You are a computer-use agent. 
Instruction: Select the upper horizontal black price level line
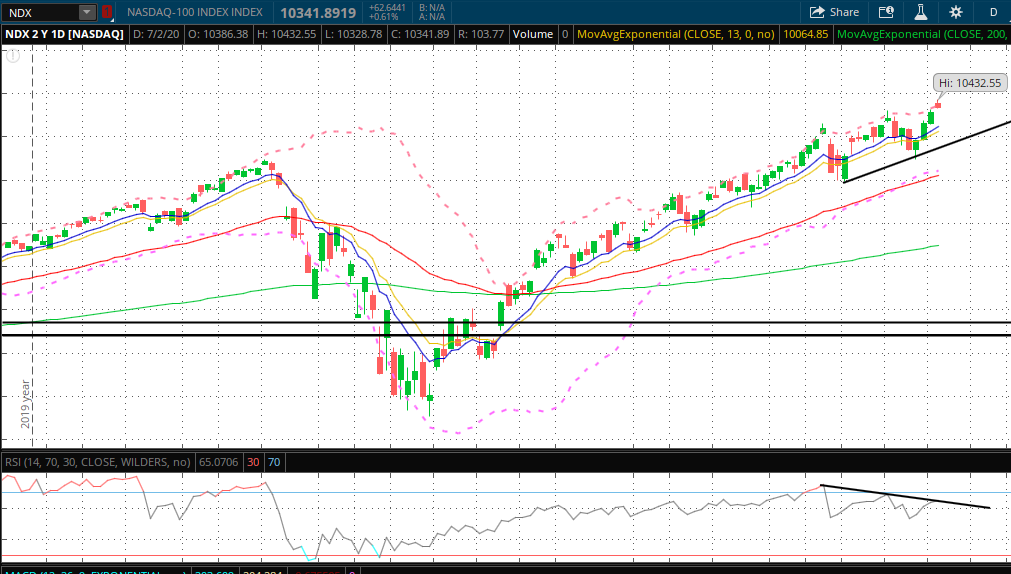tap(506, 322)
